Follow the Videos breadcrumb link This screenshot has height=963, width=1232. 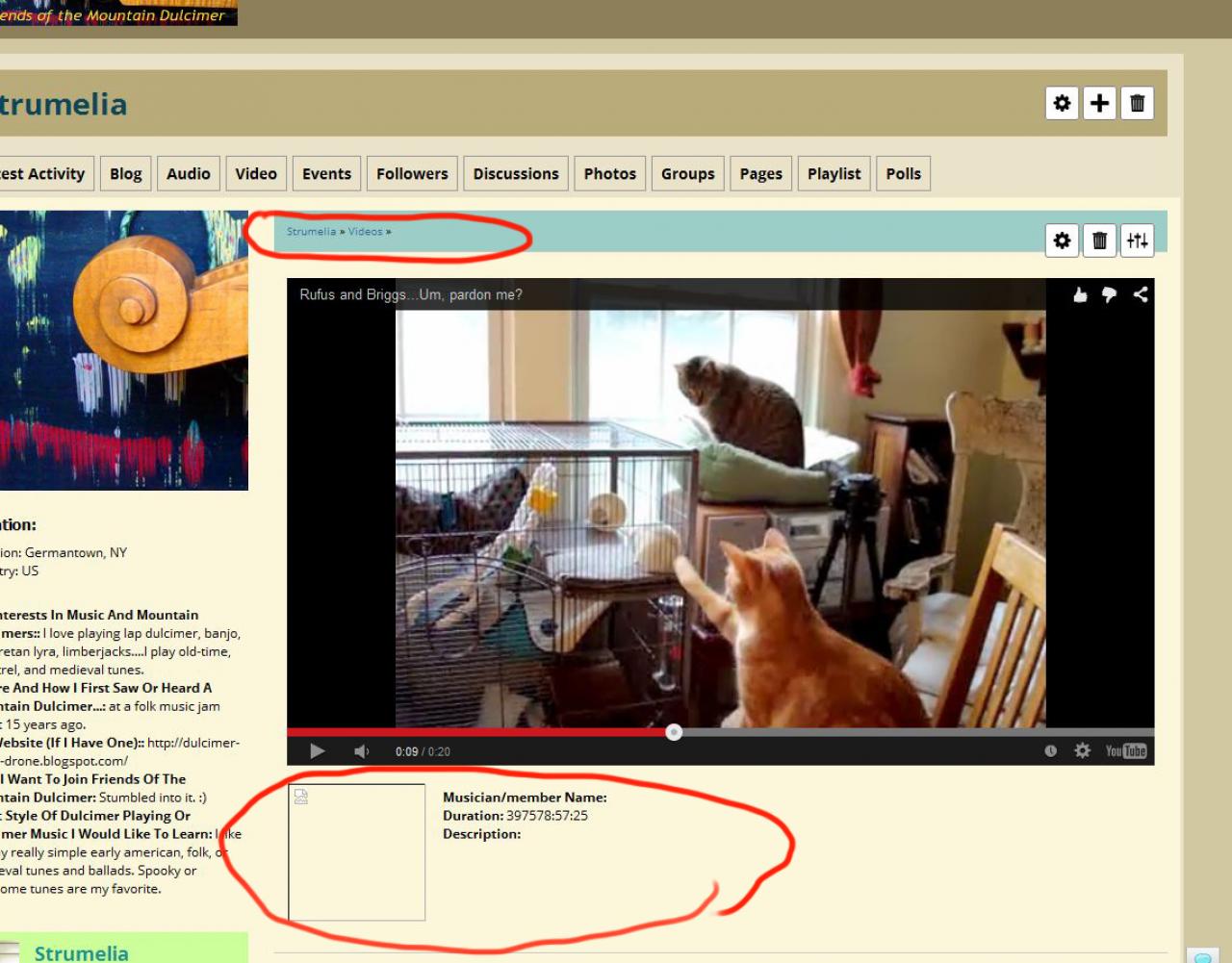tap(366, 232)
